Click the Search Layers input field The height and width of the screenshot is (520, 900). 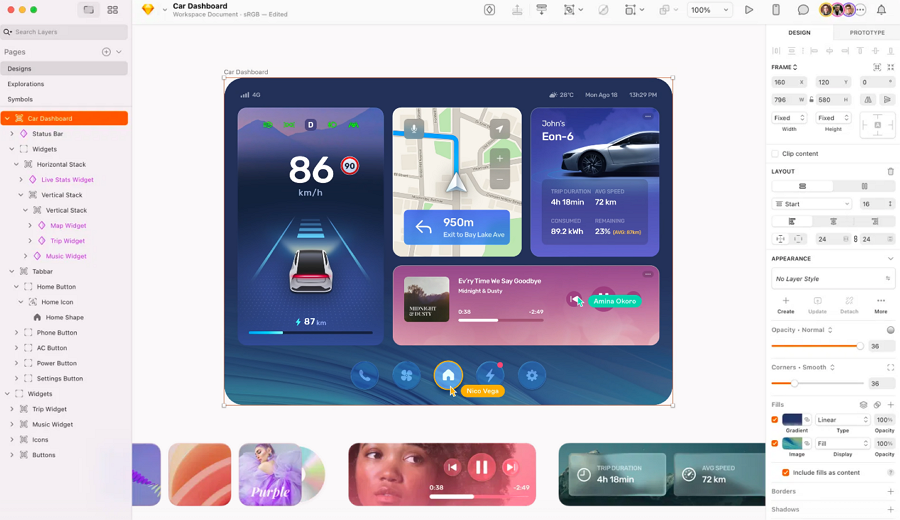coord(65,32)
